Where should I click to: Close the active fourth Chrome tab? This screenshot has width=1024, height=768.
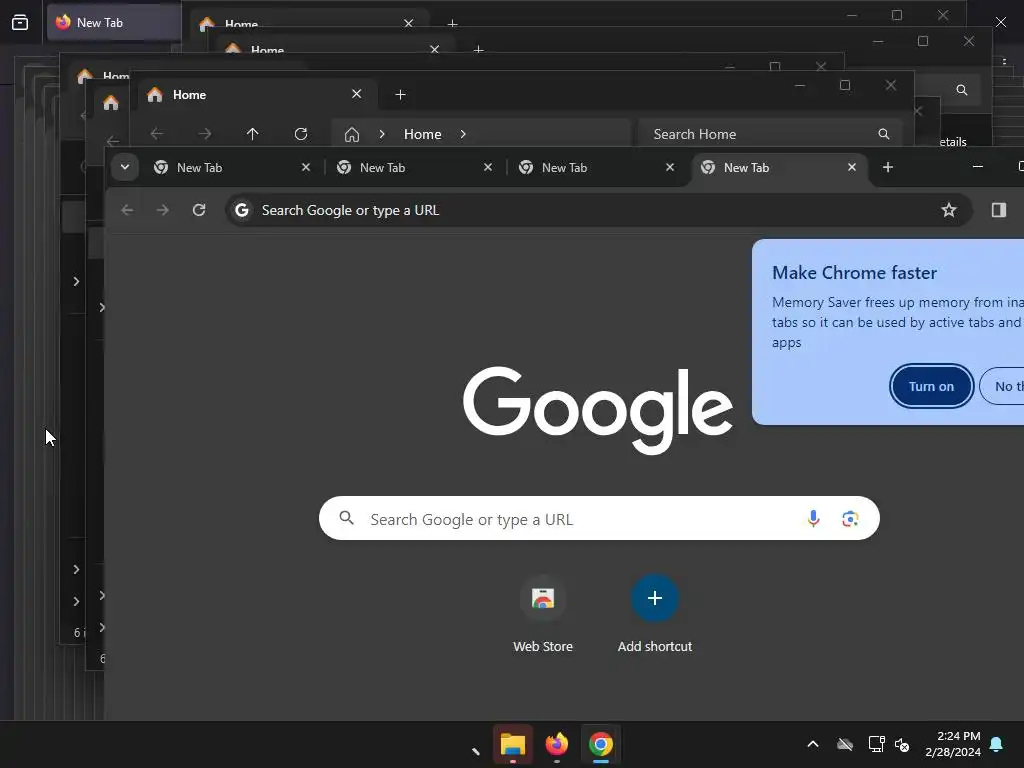(852, 167)
